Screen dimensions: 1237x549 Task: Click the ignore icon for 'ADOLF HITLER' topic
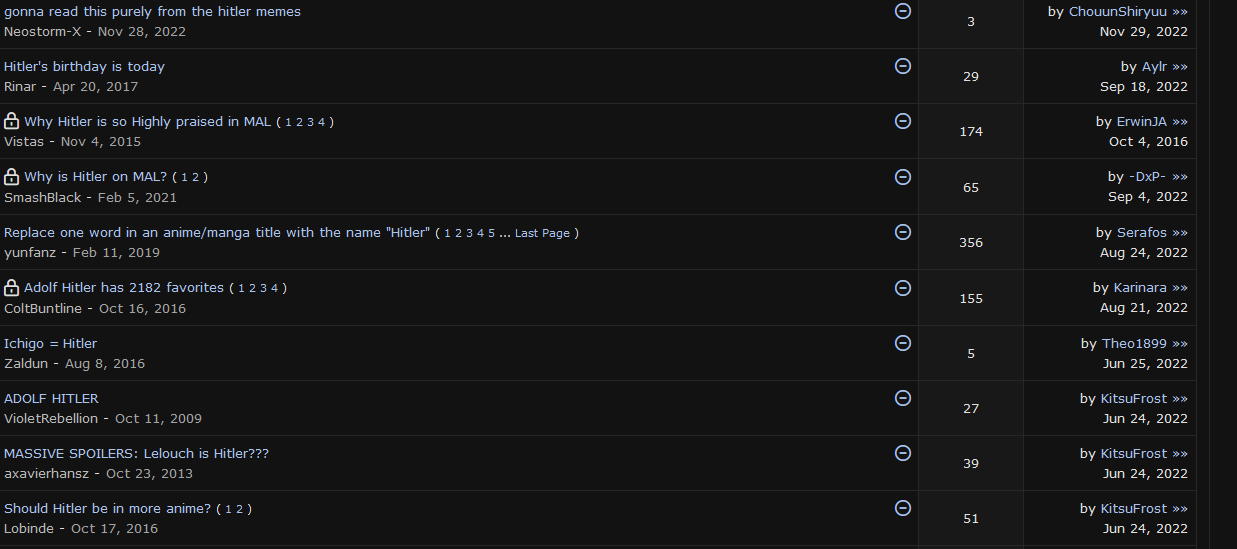point(902,398)
